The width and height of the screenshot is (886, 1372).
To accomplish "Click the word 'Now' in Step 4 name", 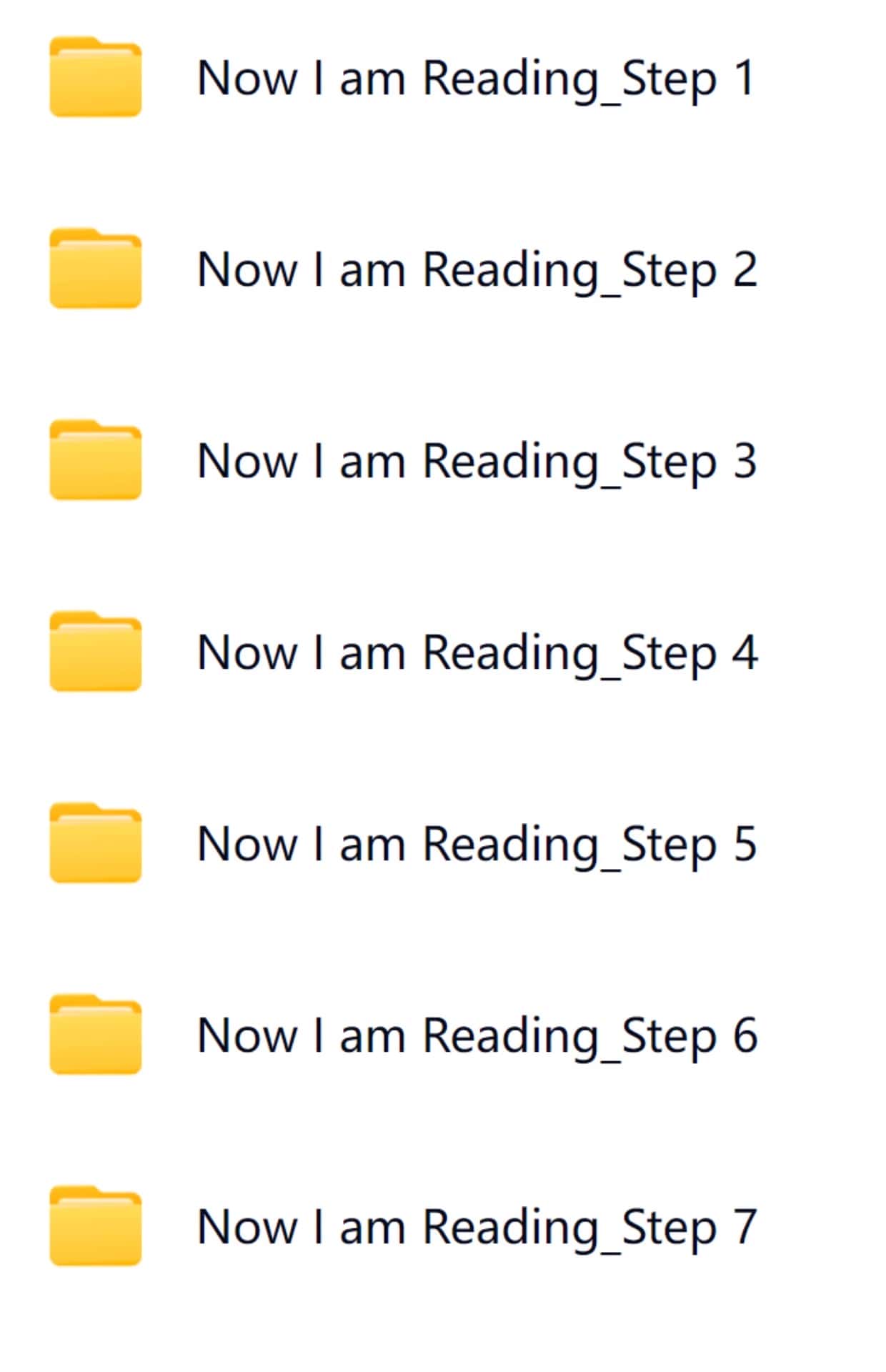I will pyautogui.click(x=247, y=652).
